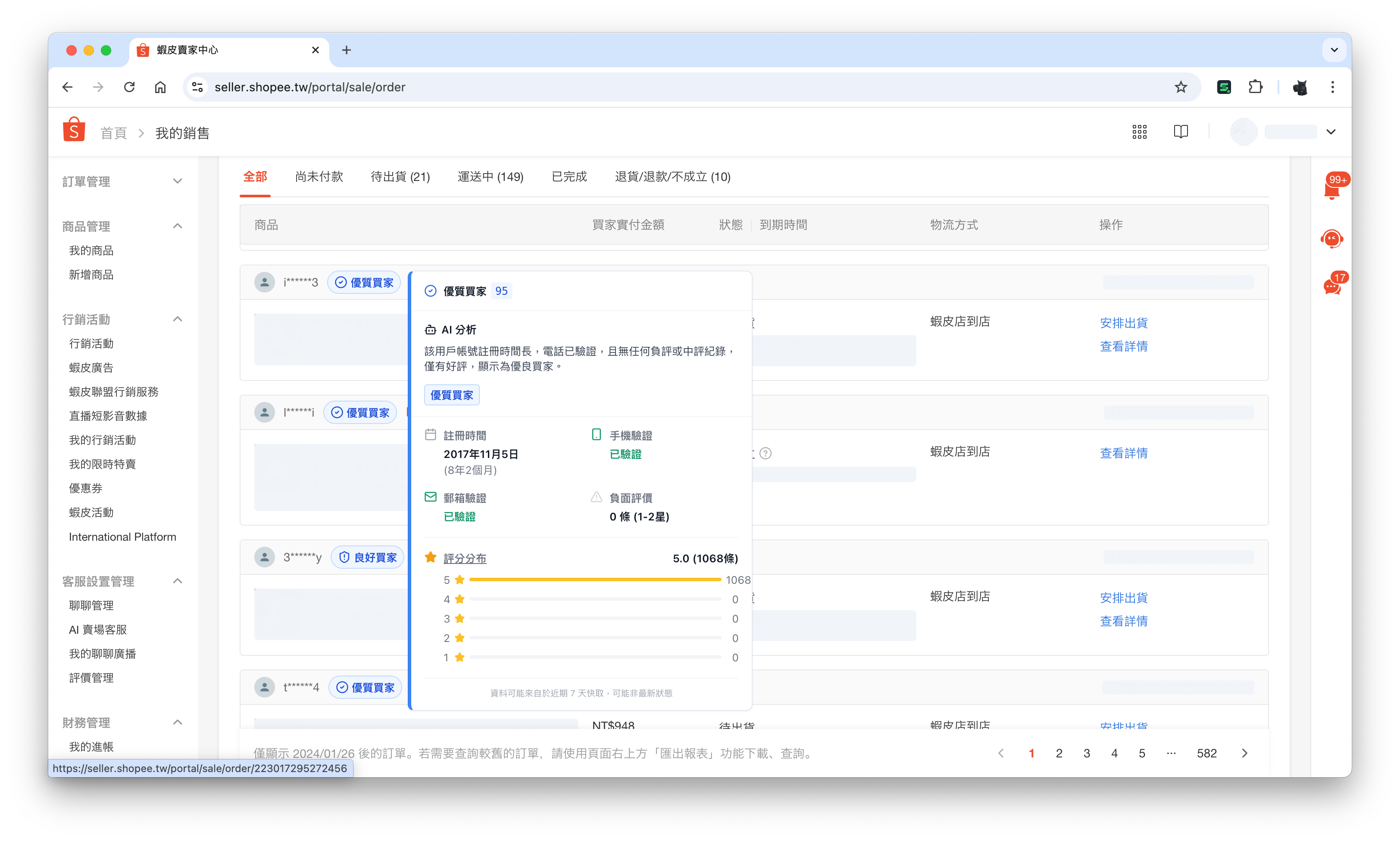Switch to the 尚未付款 tab
The height and width of the screenshot is (841, 1400).
point(319,177)
